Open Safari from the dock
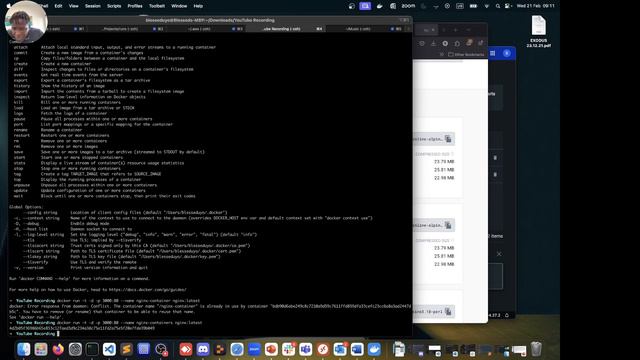 pyautogui.click(x=237, y=349)
